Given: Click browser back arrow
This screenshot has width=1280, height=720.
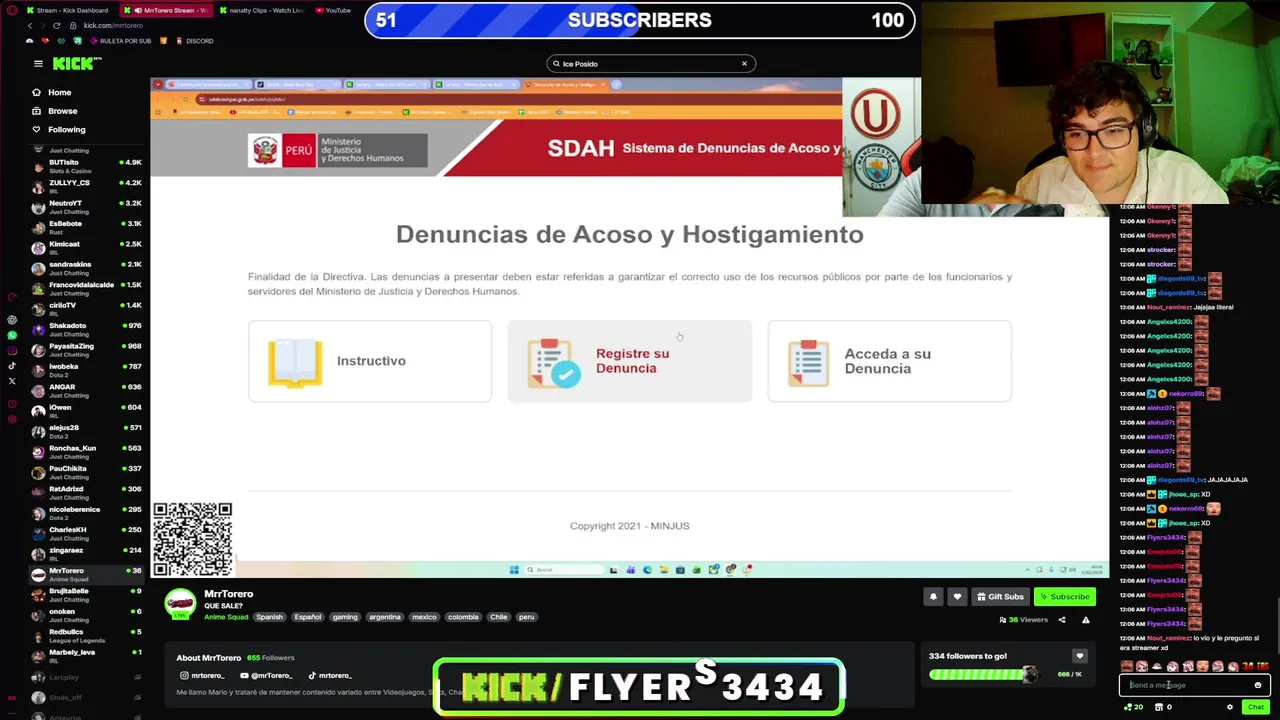Looking at the screenshot, I should point(30,25).
